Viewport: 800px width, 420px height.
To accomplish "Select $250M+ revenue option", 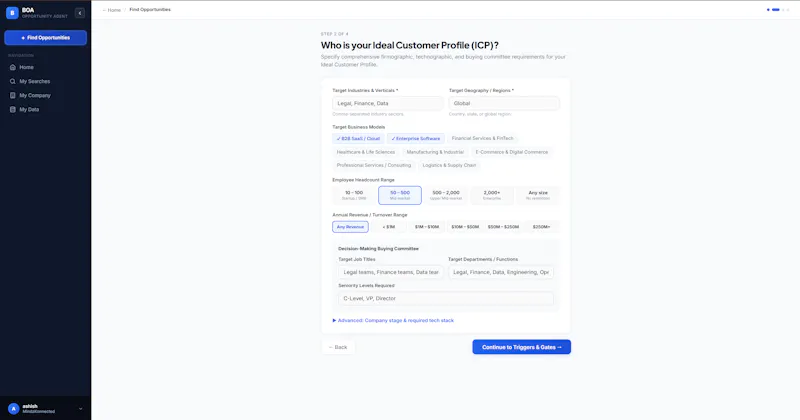I will pos(541,227).
